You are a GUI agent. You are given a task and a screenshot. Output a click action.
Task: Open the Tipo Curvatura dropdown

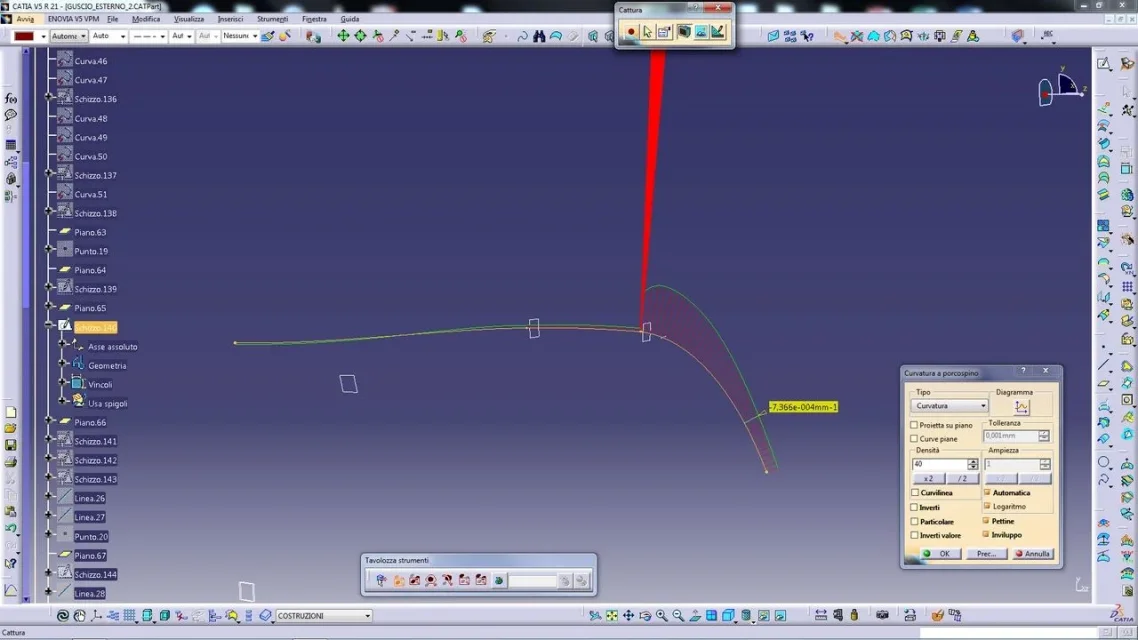pyautogui.click(x=949, y=406)
